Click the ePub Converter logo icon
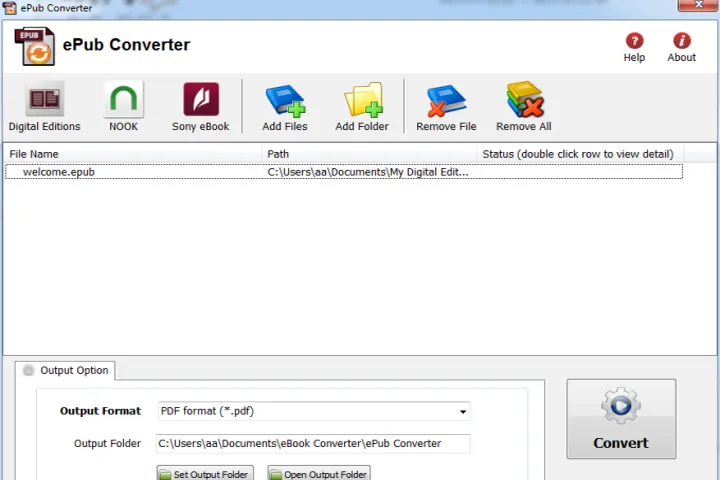 tap(35, 46)
